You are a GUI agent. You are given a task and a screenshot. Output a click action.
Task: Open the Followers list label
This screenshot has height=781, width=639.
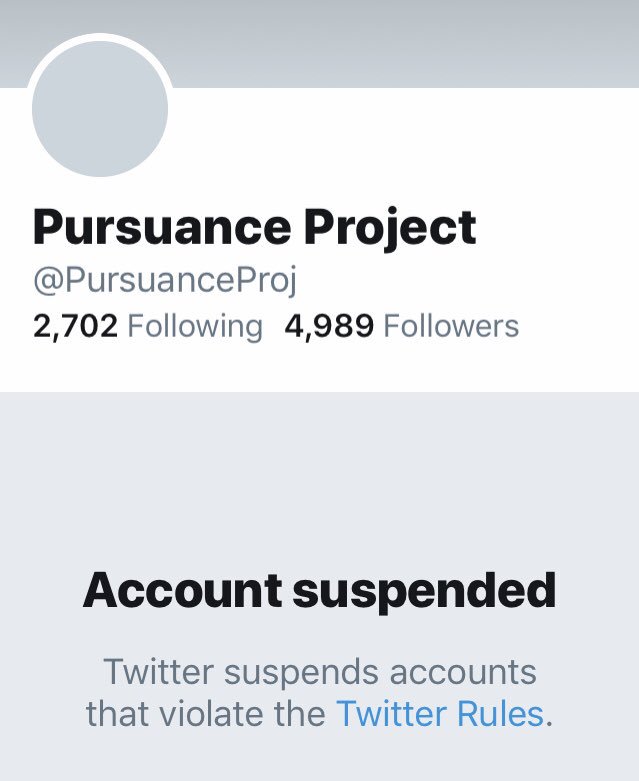[x=451, y=326]
